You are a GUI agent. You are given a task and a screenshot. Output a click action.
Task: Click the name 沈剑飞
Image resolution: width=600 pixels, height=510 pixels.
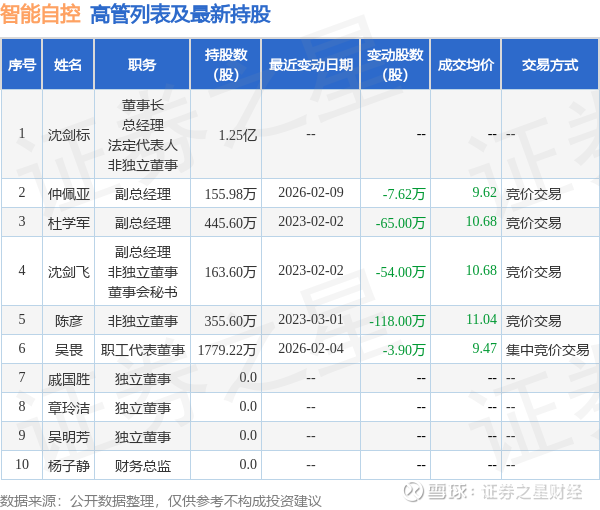click(x=69, y=272)
